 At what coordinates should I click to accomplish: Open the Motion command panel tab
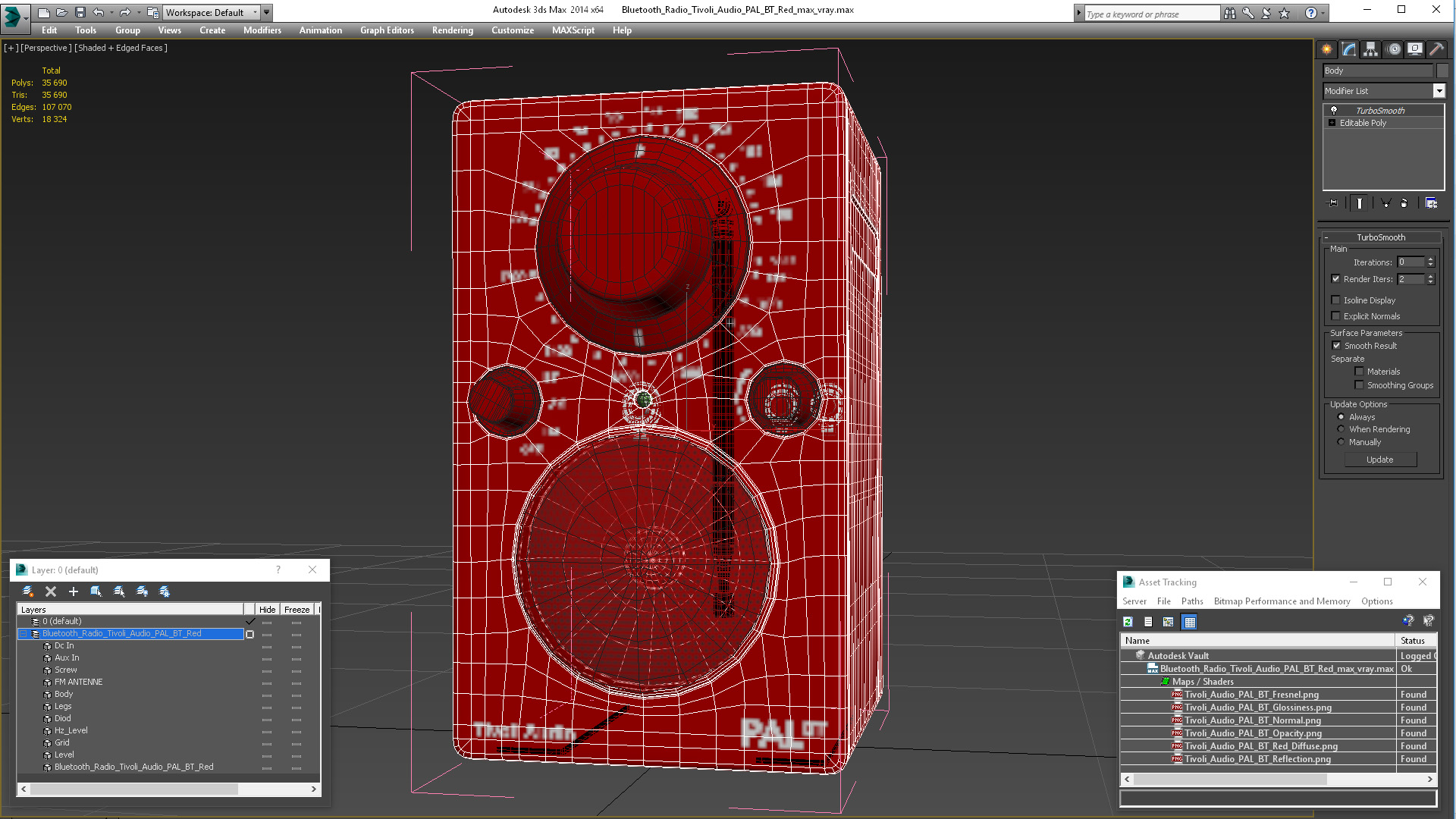click(1393, 49)
